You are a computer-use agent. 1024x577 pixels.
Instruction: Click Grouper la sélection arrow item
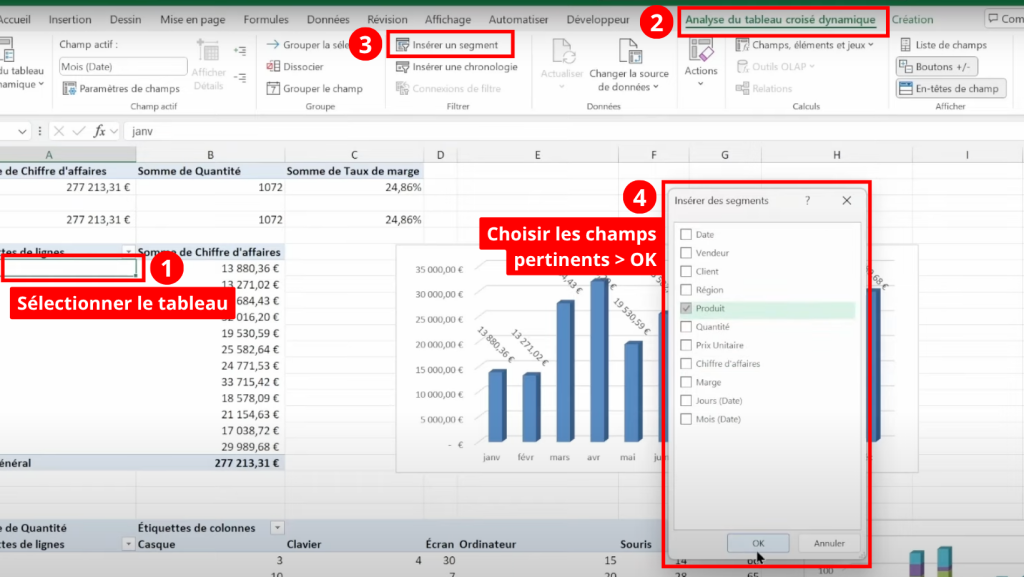click(308, 45)
